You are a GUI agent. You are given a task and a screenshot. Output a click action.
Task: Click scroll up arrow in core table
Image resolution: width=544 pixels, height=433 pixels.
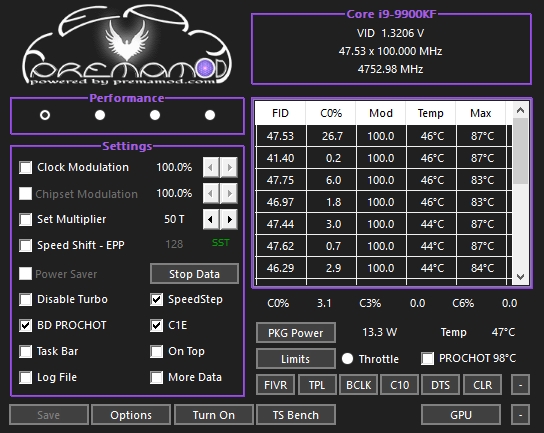point(520,111)
